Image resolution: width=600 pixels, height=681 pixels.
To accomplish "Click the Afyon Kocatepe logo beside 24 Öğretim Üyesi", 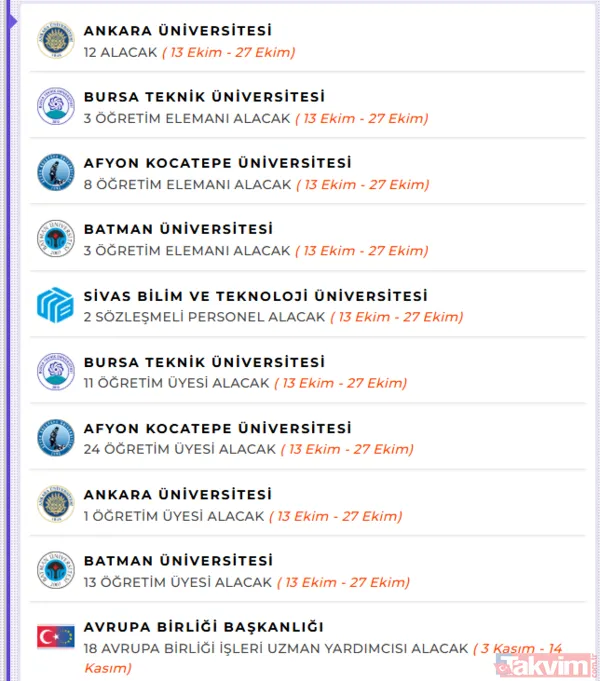I will point(56,438).
